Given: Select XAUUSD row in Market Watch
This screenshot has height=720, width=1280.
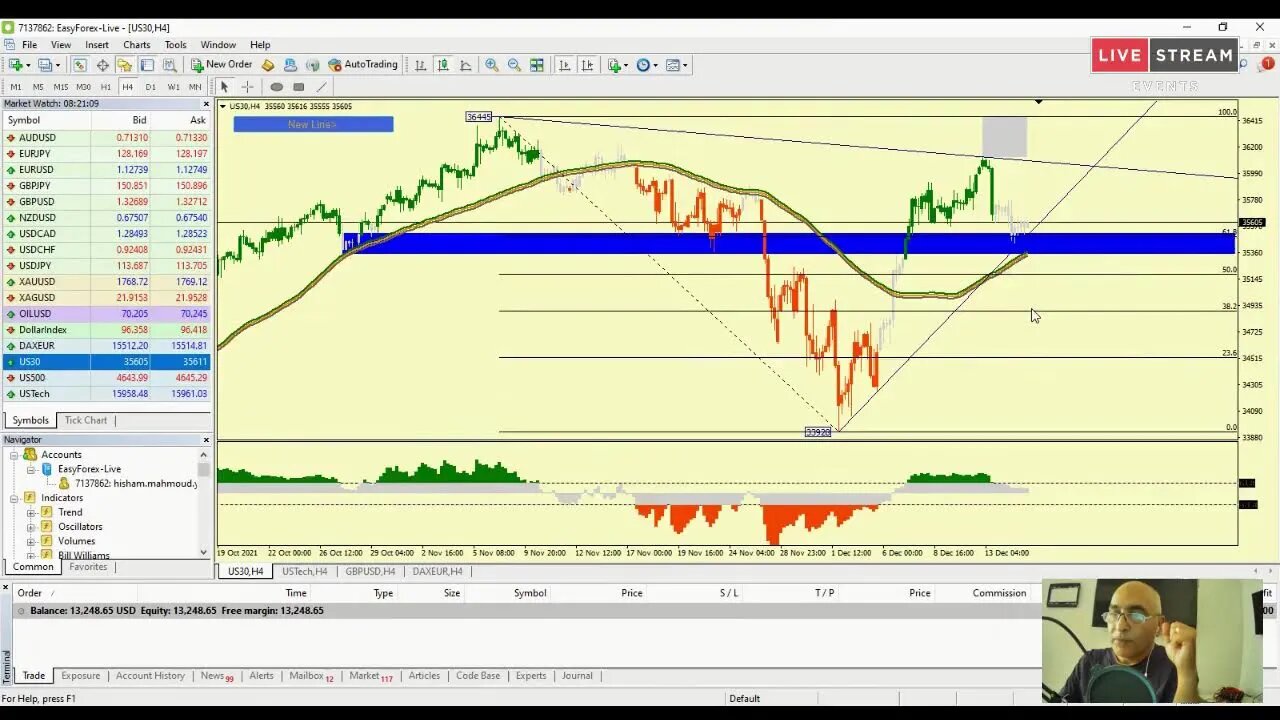Looking at the screenshot, I should (x=106, y=282).
